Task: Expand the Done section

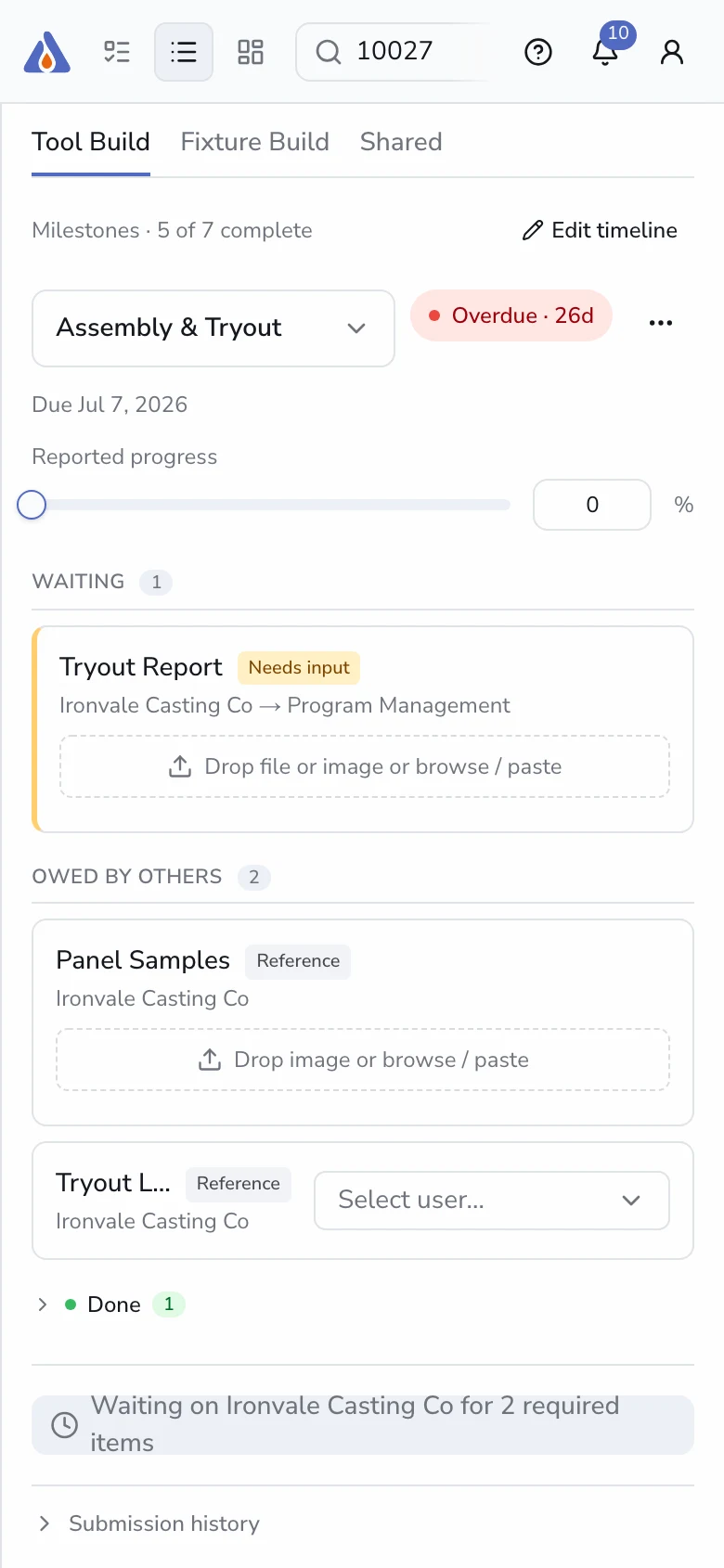Action: [x=43, y=1305]
